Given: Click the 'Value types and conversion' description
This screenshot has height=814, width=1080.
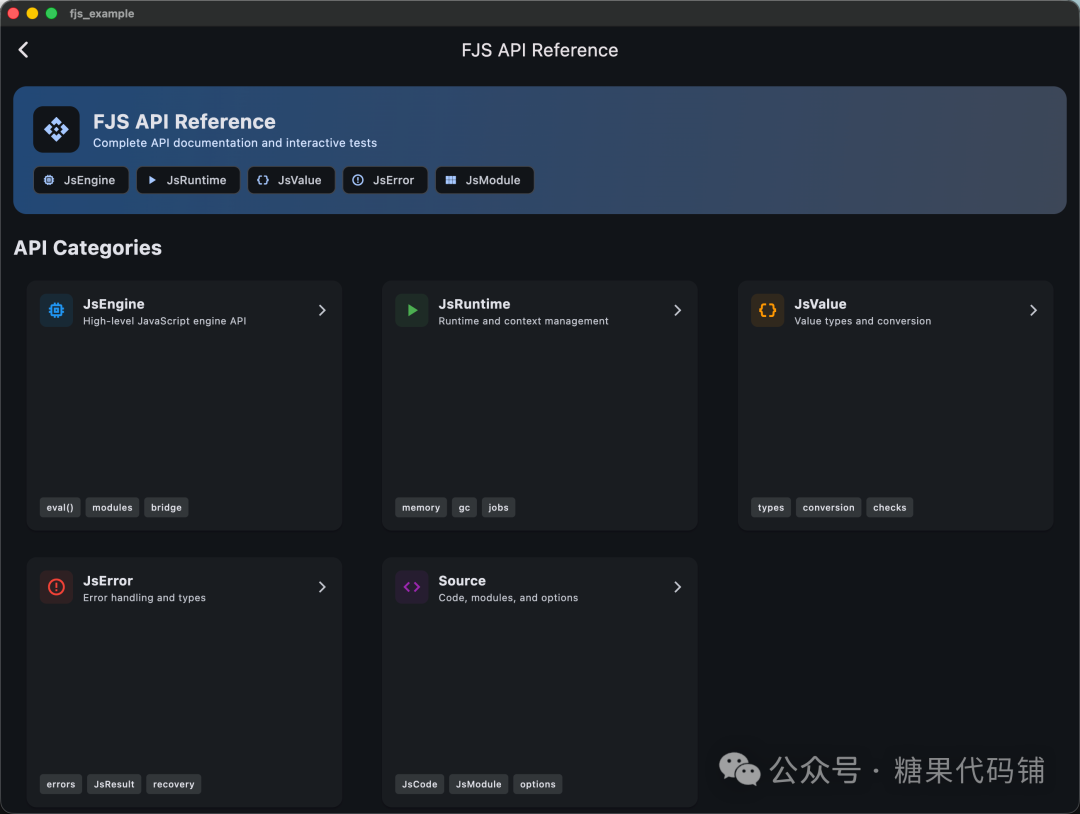Looking at the screenshot, I should tap(862, 321).
